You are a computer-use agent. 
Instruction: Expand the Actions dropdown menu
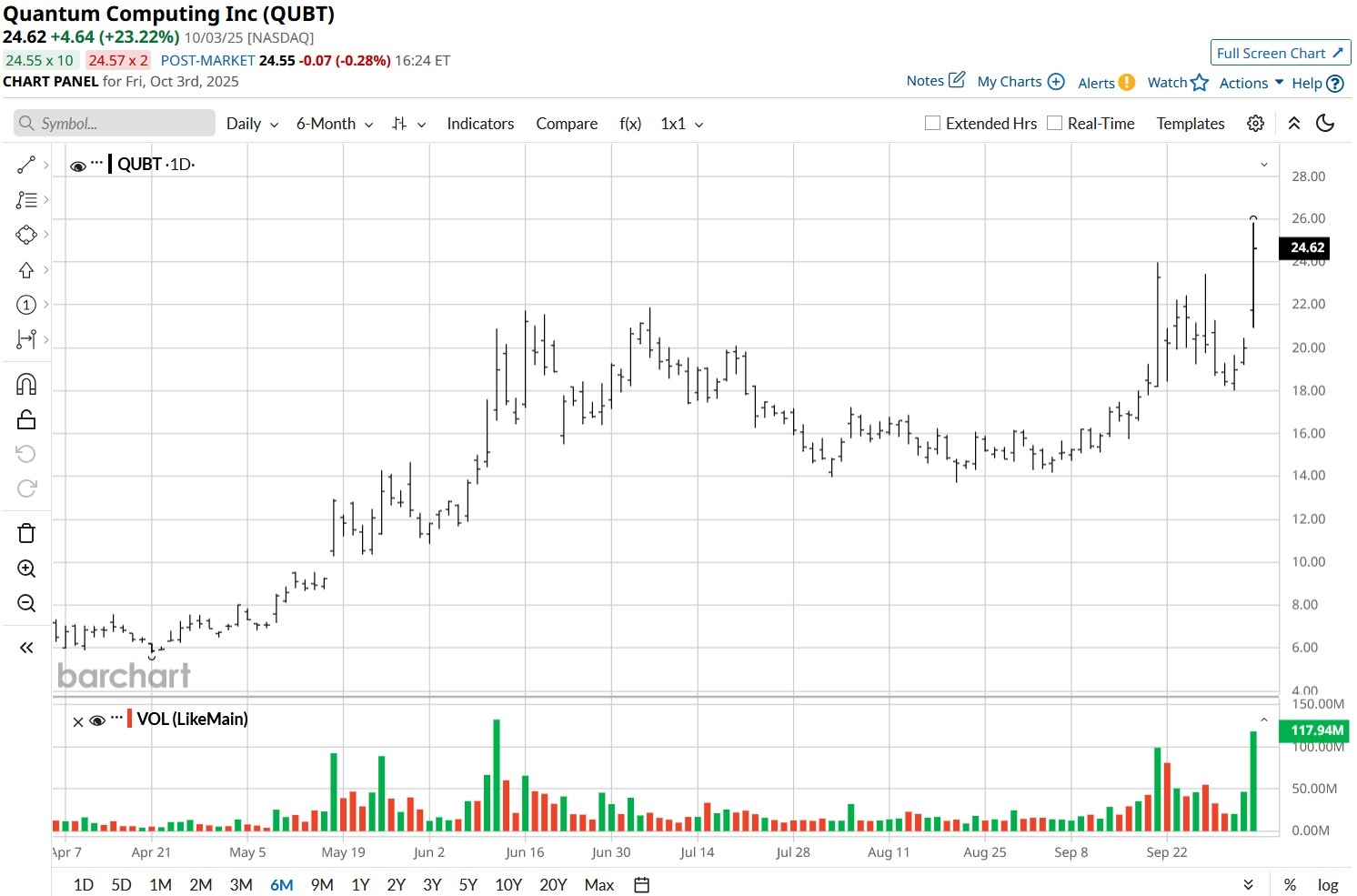1251,83
